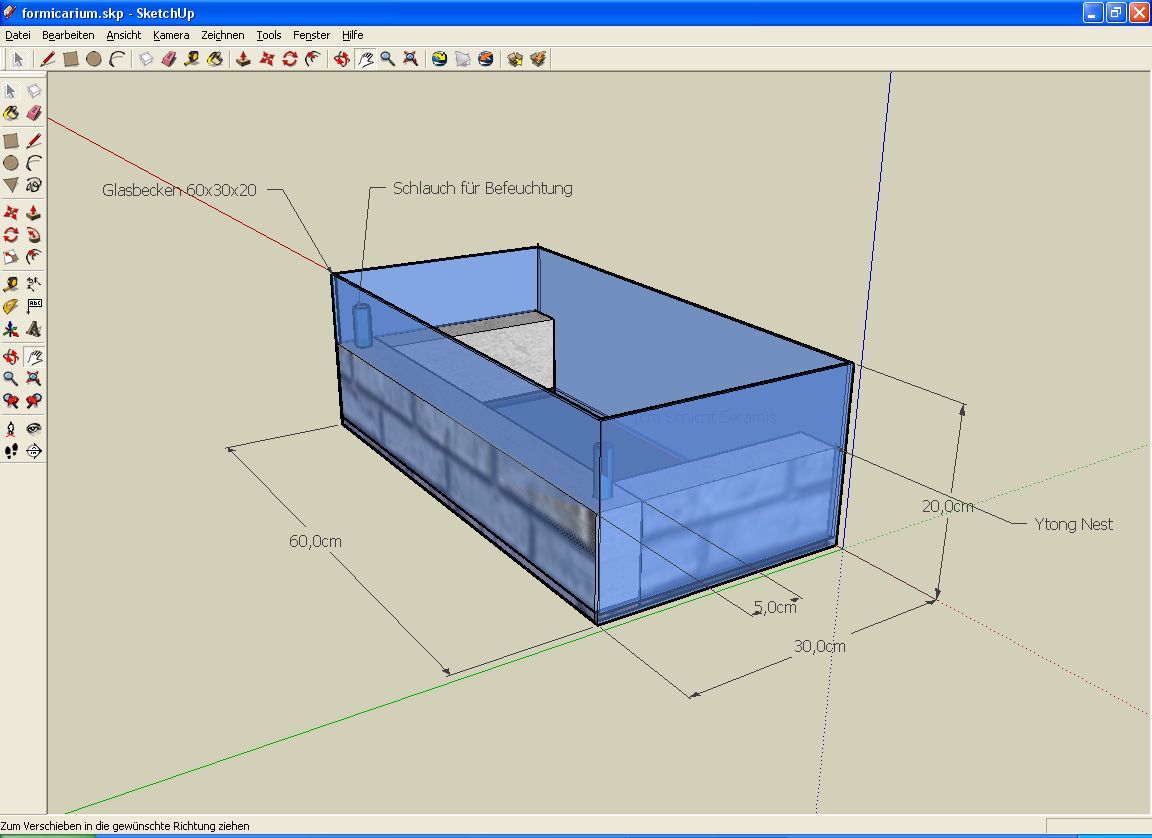The height and width of the screenshot is (838, 1152).
Task: Select the Freehand drawing tool
Action: (x=34, y=185)
